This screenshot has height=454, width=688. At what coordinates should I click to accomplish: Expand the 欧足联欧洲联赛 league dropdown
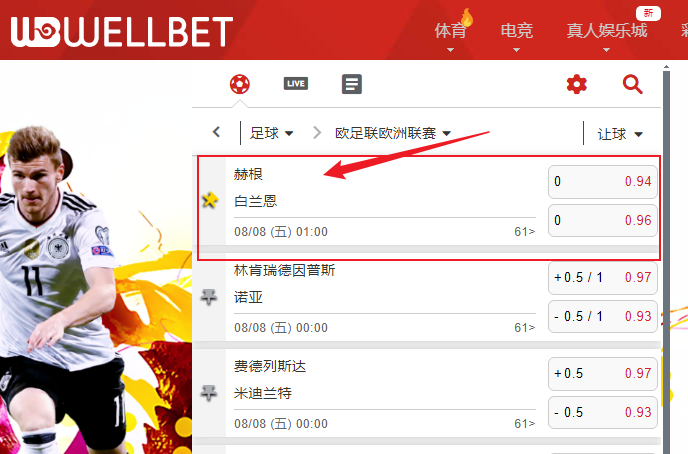pyautogui.click(x=393, y=133)
